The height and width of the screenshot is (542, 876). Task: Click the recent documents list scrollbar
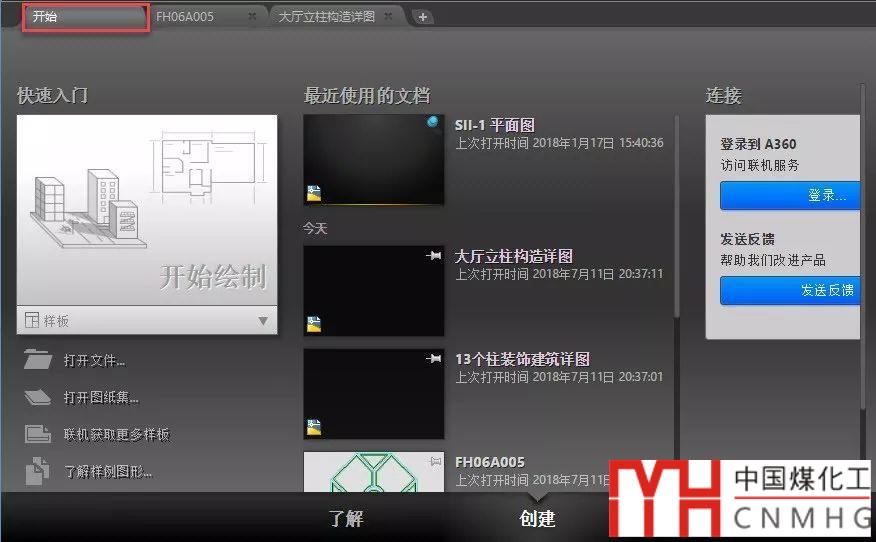coord(676,217)
